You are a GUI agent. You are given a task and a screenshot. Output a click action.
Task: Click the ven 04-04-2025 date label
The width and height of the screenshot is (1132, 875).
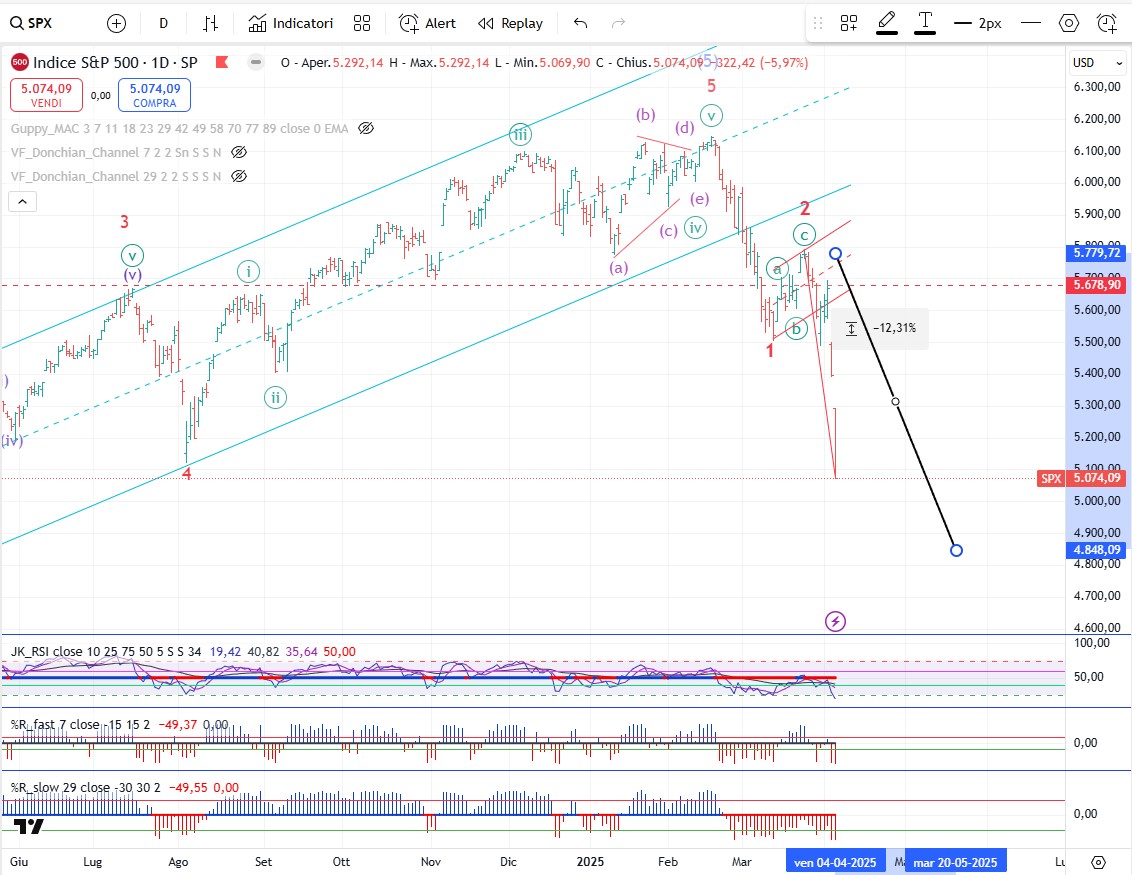(835, 862)
